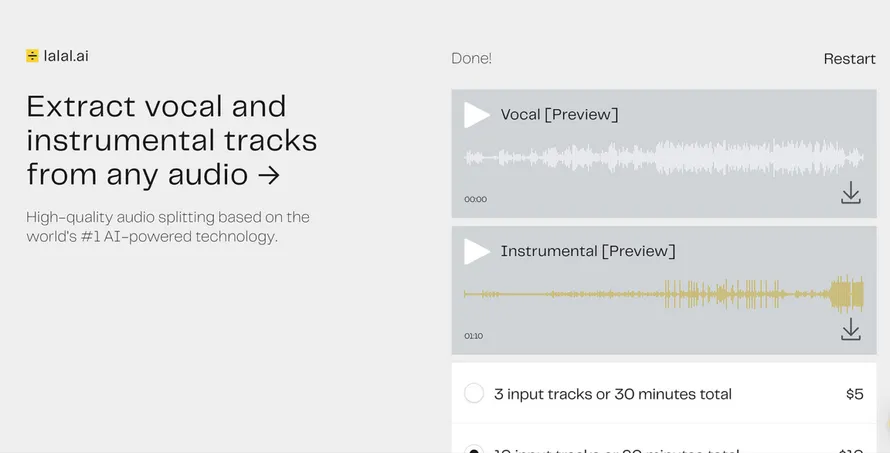
Task: Click the arrow after 'from any audio'
Action: click(269, 175)
